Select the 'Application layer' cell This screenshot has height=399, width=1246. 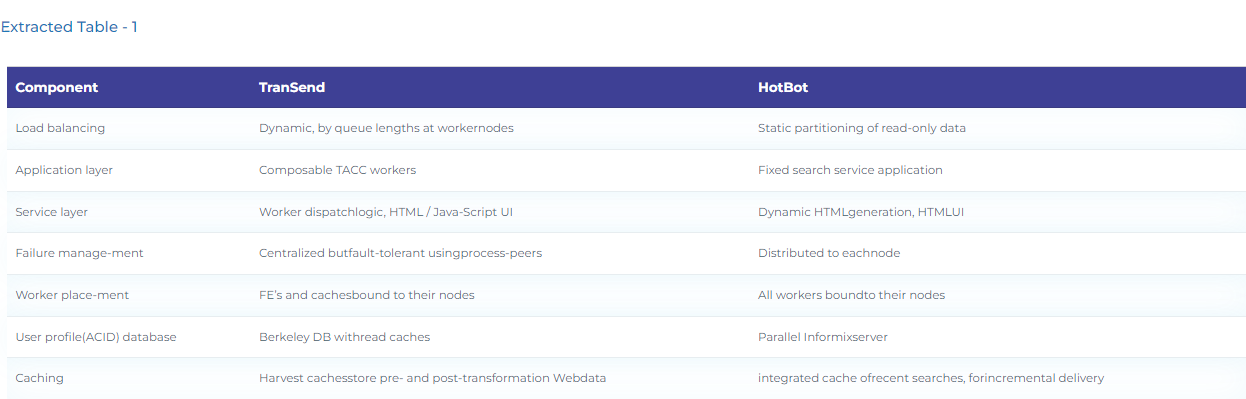[64, 170]
